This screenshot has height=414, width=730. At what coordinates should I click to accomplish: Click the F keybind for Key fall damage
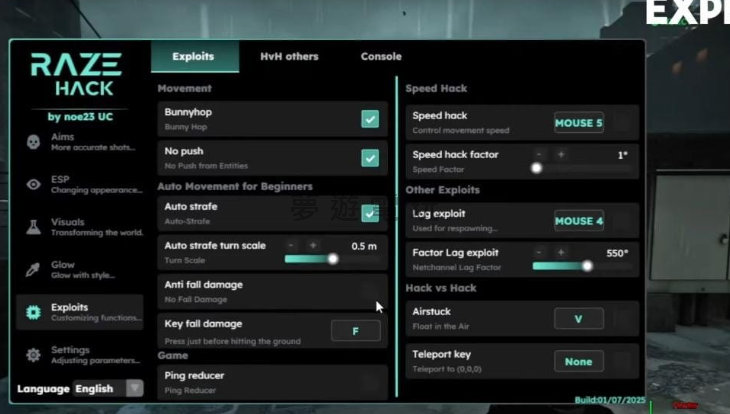[355, 330]
